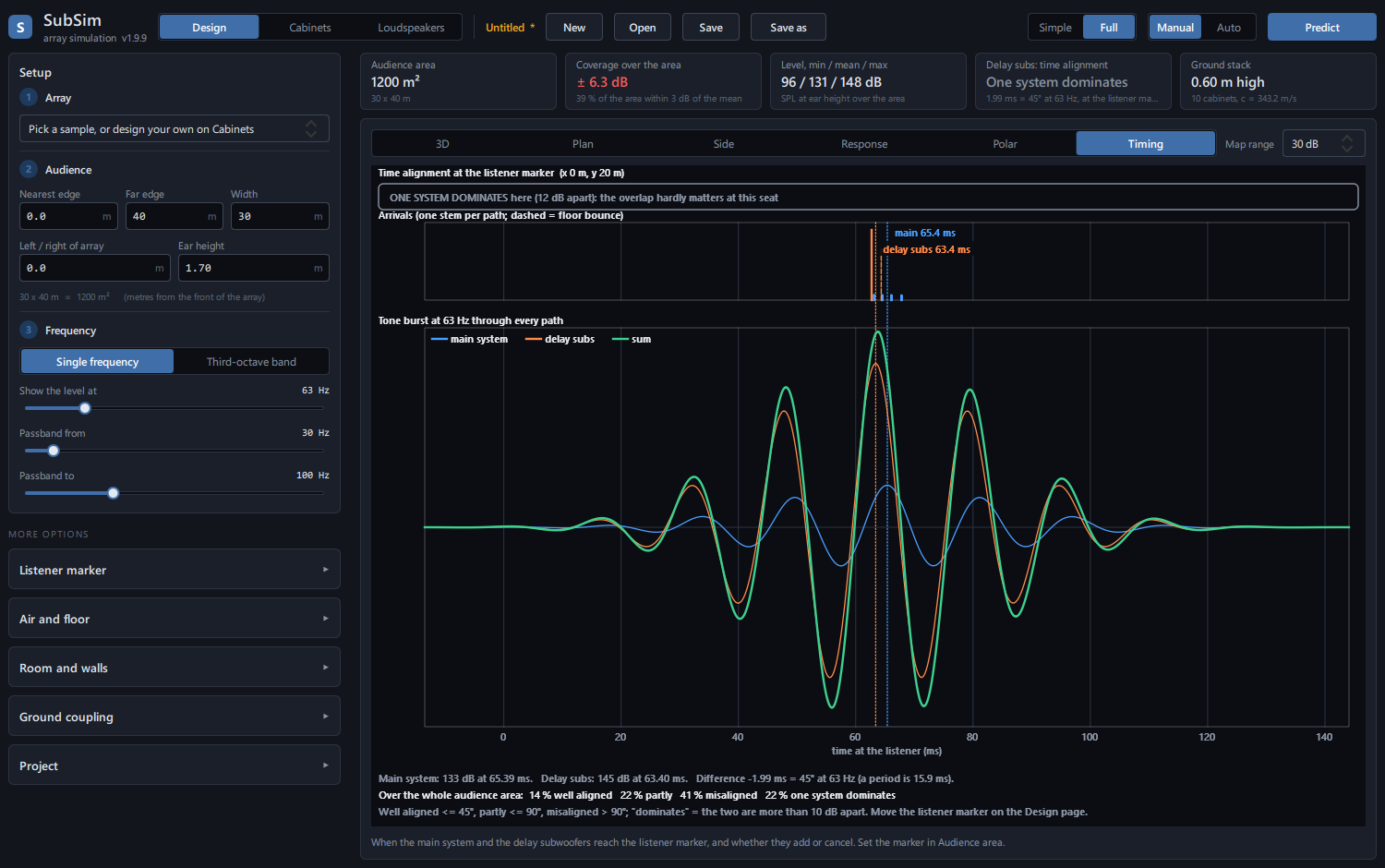
Task: Click the SubSim app logo icon
Action: point(20,27)
